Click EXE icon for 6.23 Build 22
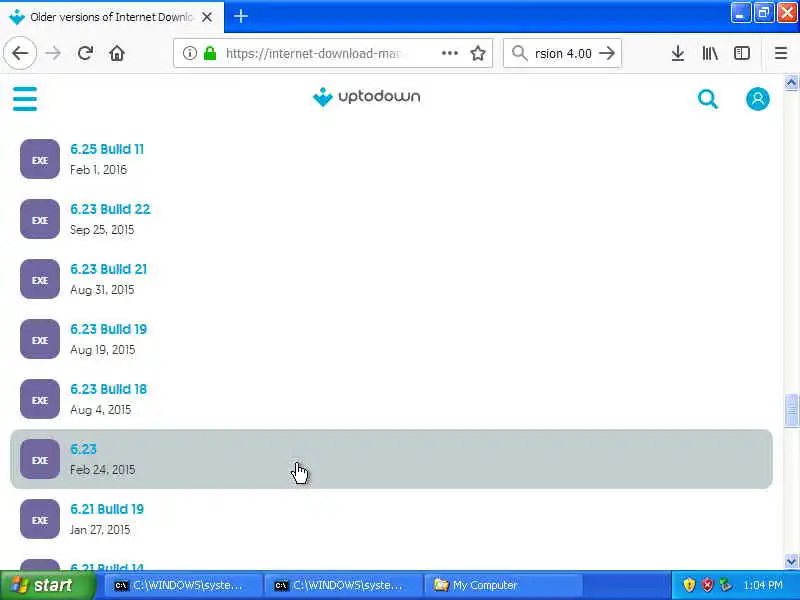 (40, 219)
